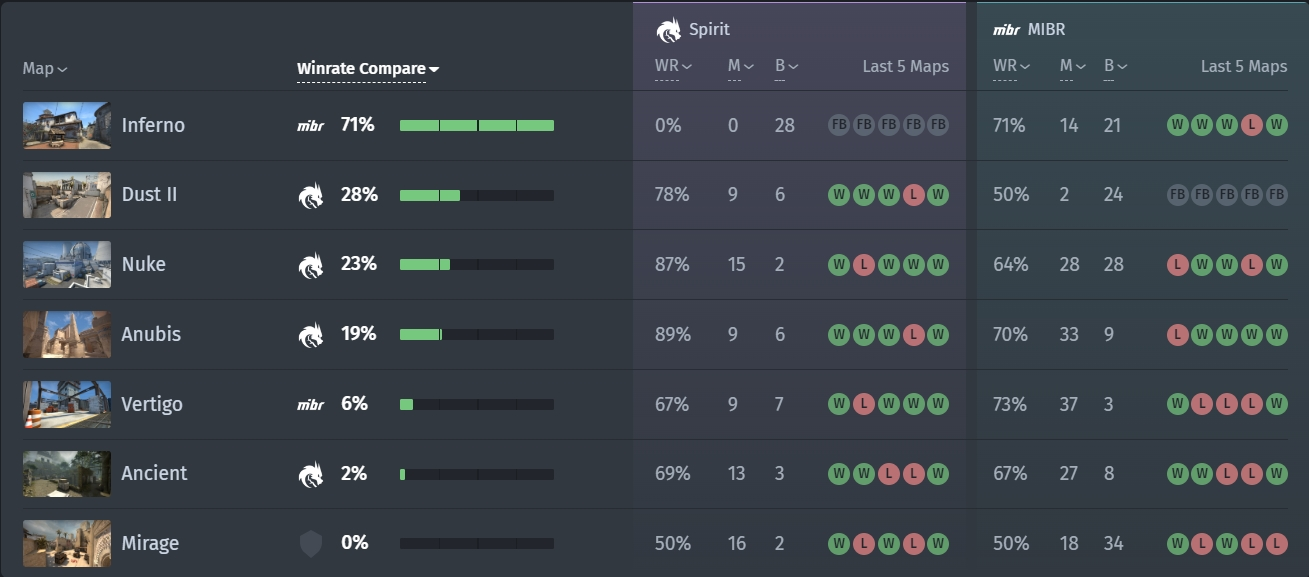Sort Spirit column by WR

[x=673, y=66]
